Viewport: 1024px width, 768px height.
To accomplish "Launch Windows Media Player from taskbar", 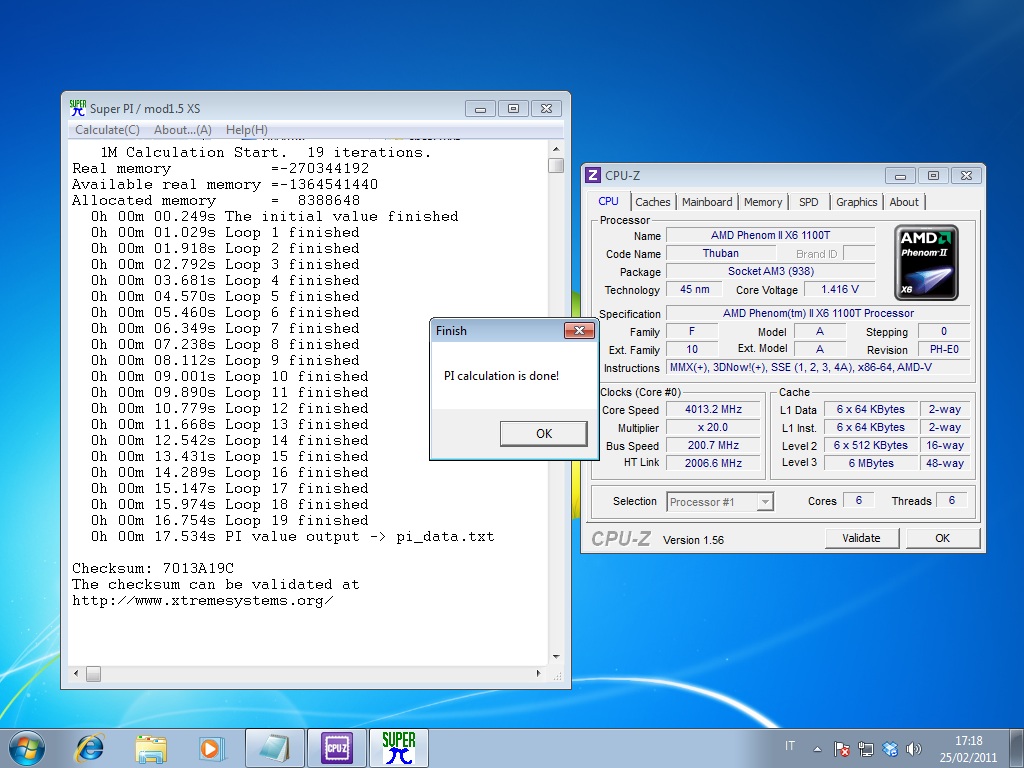I will click(210, 747).
